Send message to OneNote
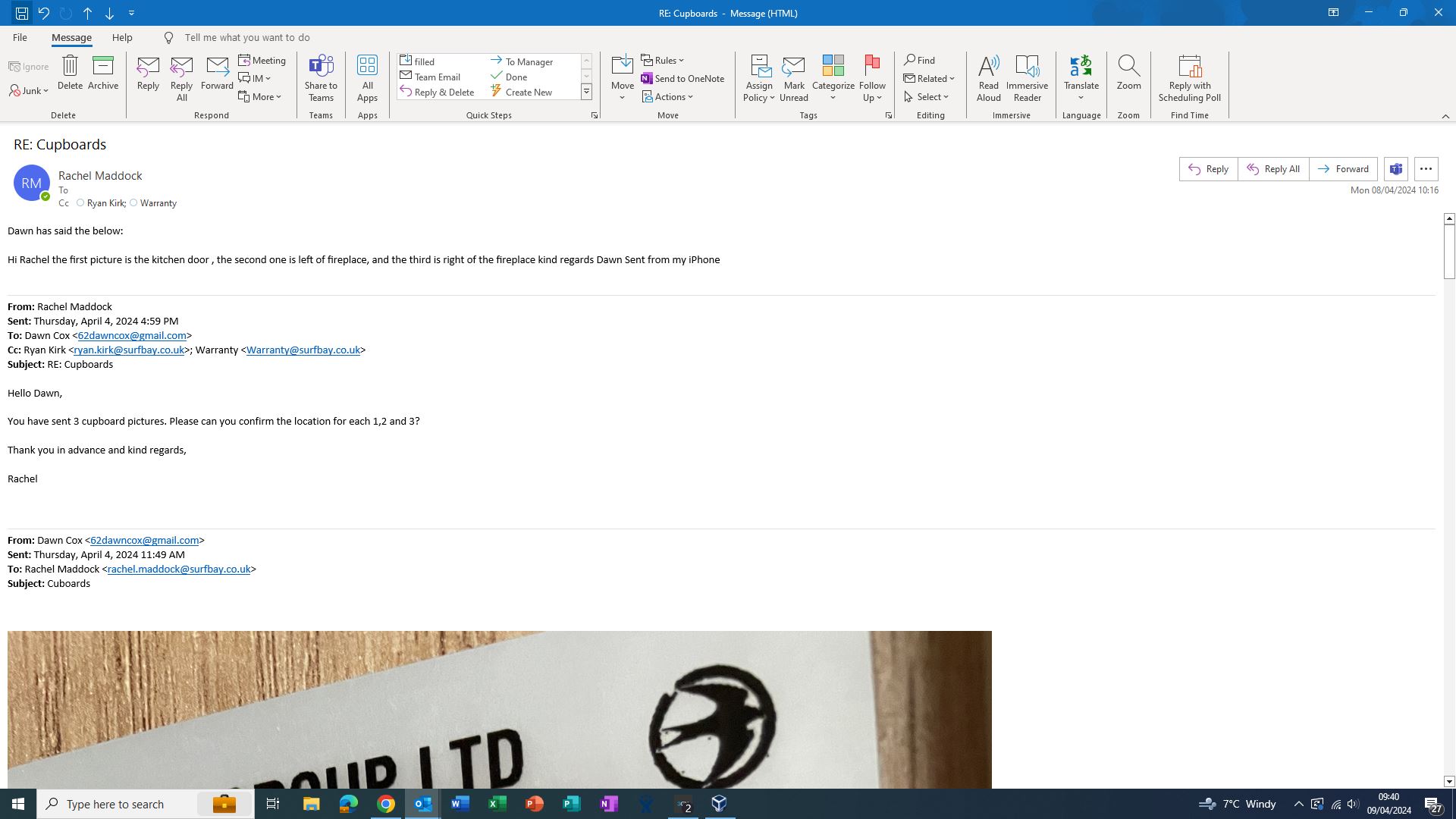 pos(682,79)
